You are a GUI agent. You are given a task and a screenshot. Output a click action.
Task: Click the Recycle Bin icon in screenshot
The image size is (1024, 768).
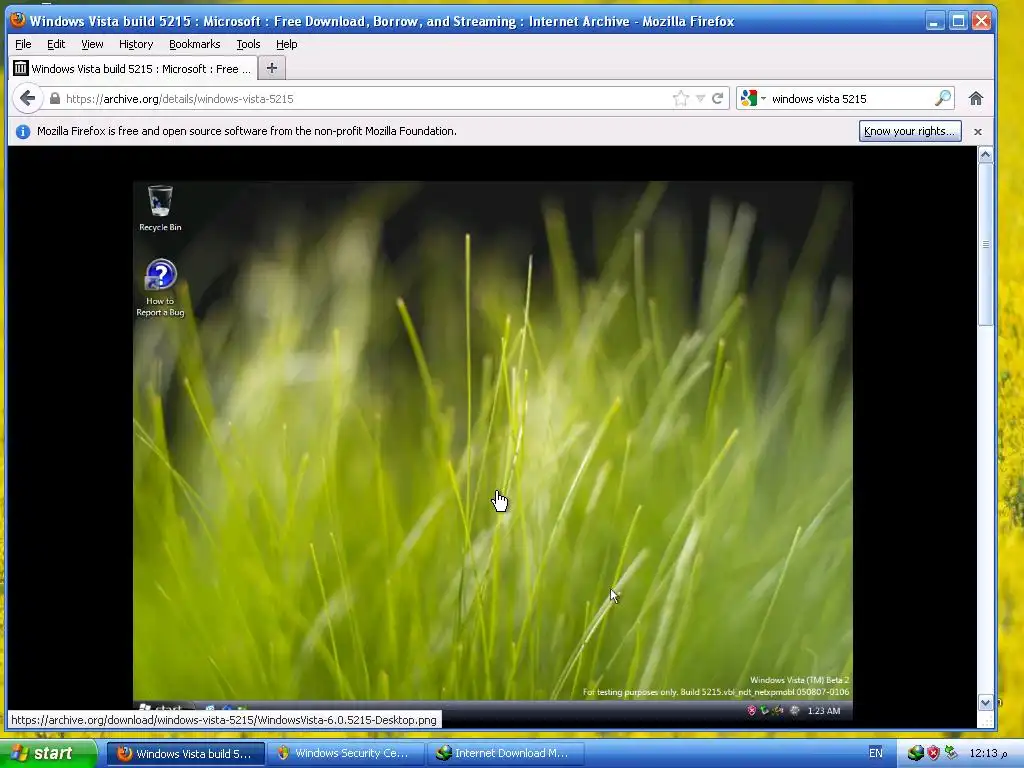[160, 208]
